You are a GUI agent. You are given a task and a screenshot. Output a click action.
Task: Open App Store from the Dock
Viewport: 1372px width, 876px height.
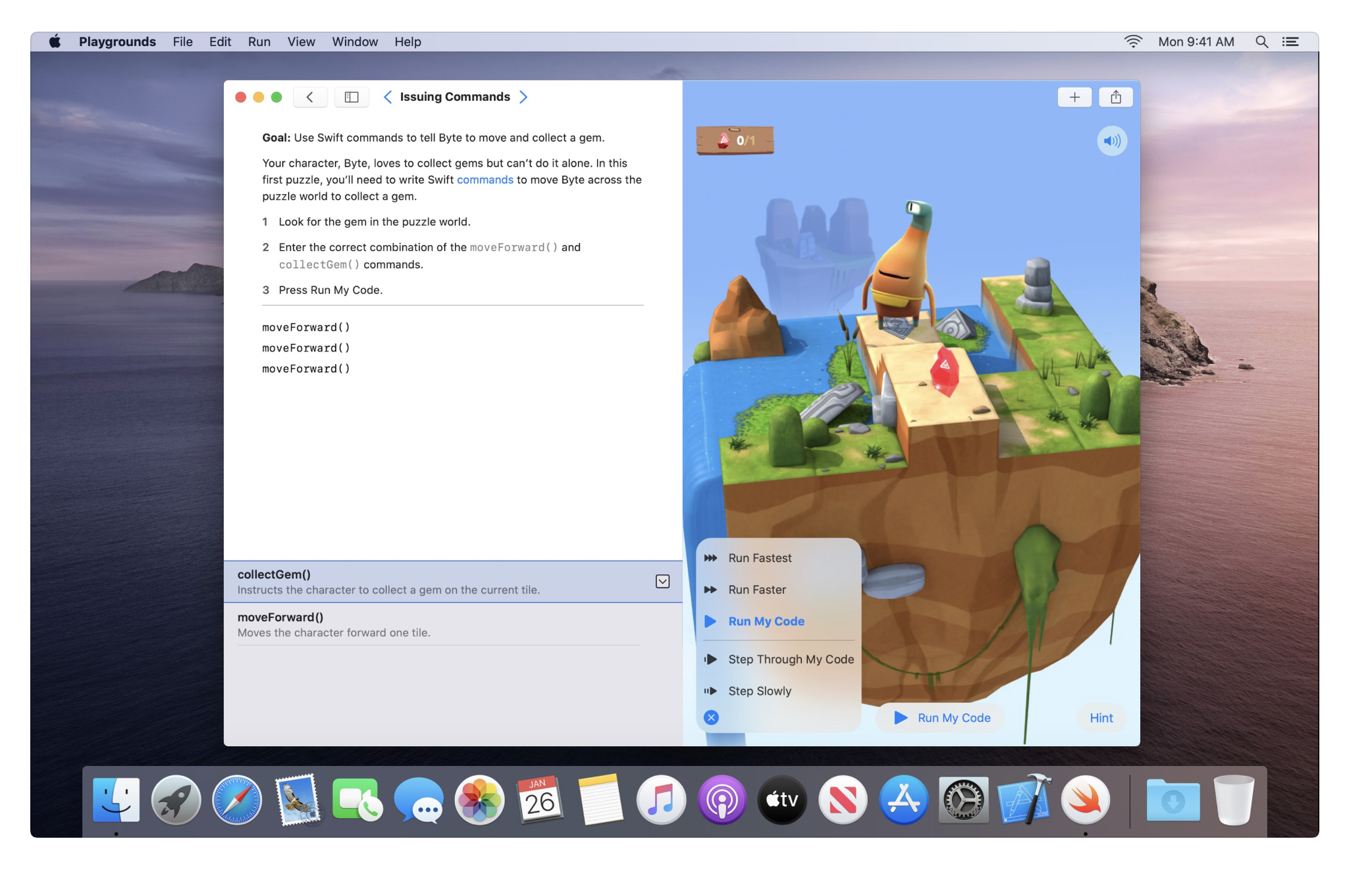click(903, 800)
